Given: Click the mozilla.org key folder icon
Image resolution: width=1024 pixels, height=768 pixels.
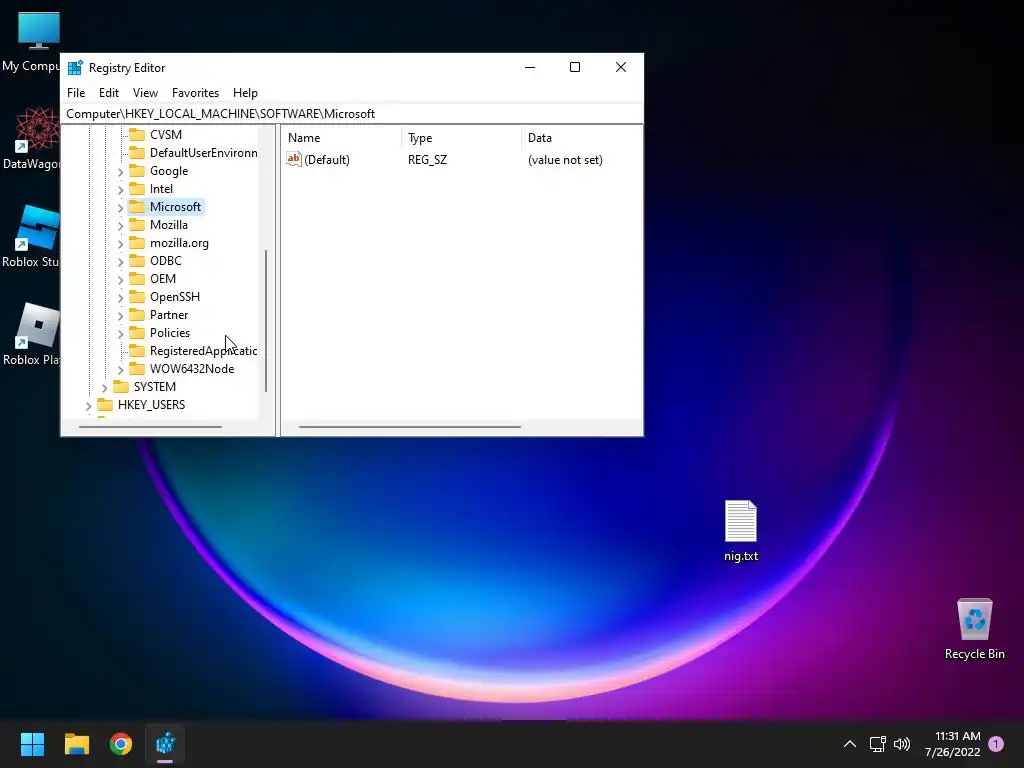Looking at the screenshot, I should point(136,242).
